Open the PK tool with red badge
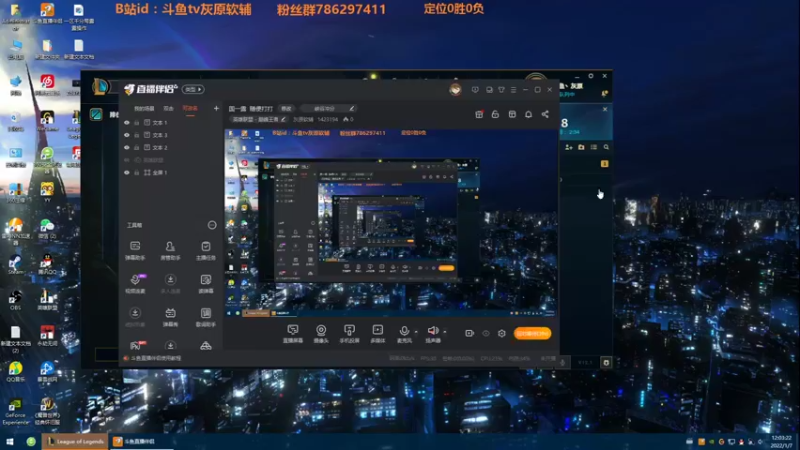The width and height of the screenshot is (800, 450). (x=136, y=345)
